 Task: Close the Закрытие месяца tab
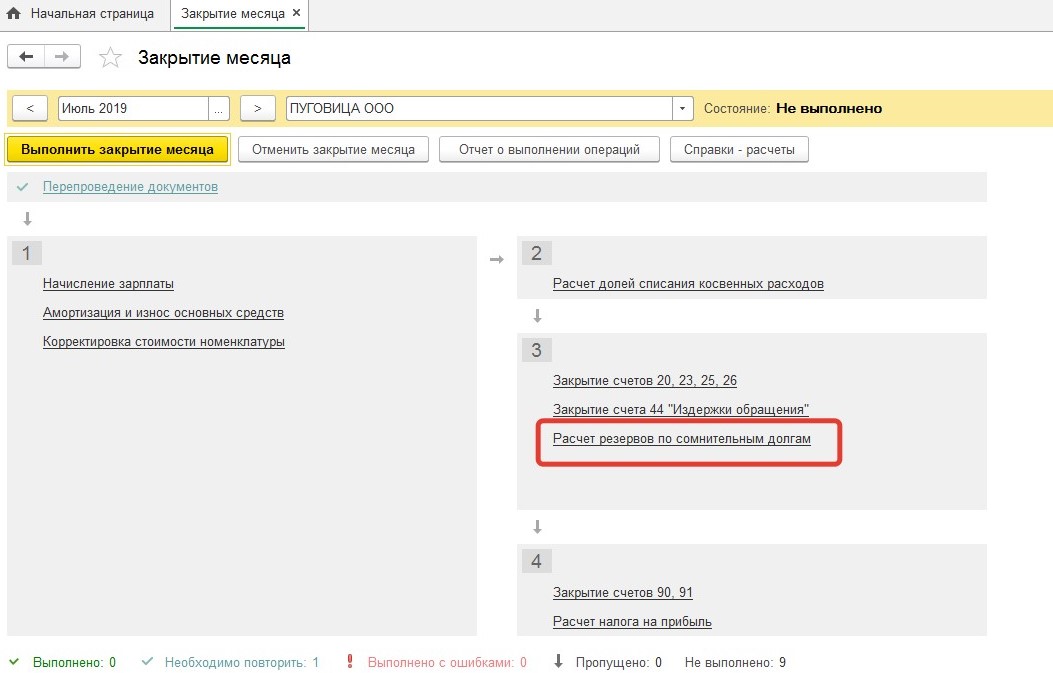coord(296,14)
